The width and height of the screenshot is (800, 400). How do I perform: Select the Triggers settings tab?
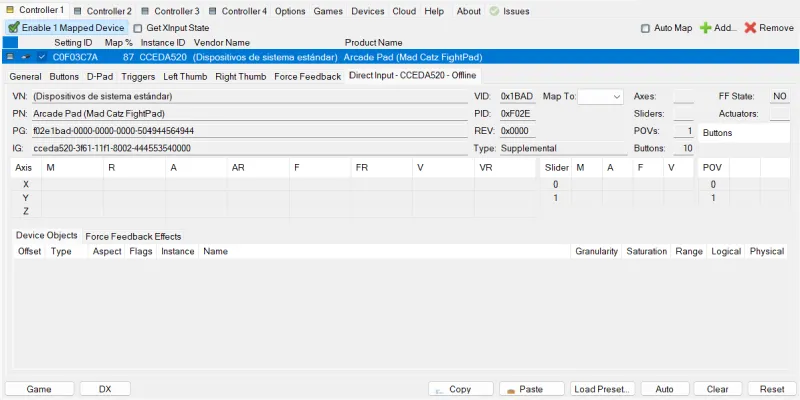click(x=138, y=77)
